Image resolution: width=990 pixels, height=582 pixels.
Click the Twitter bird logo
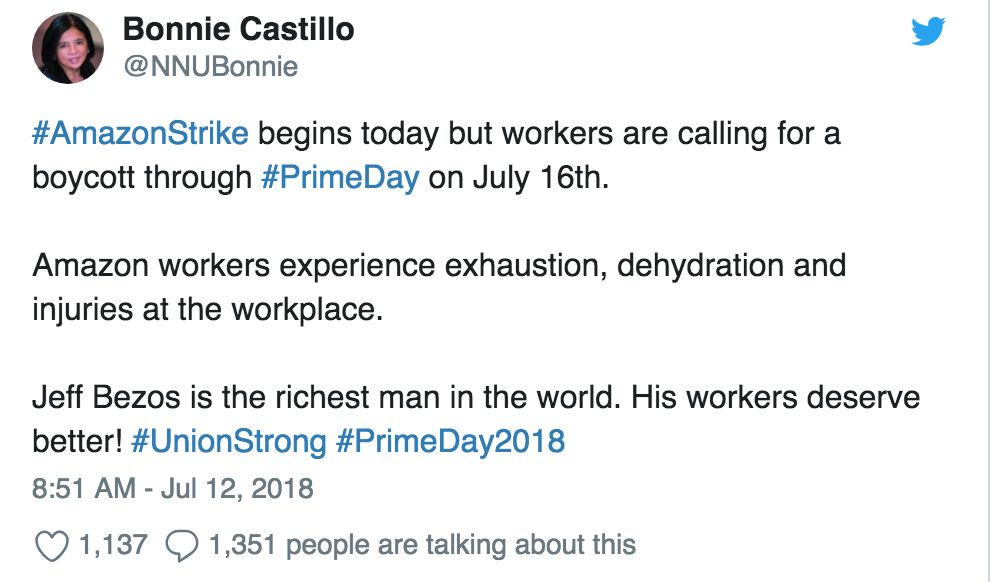931,33
